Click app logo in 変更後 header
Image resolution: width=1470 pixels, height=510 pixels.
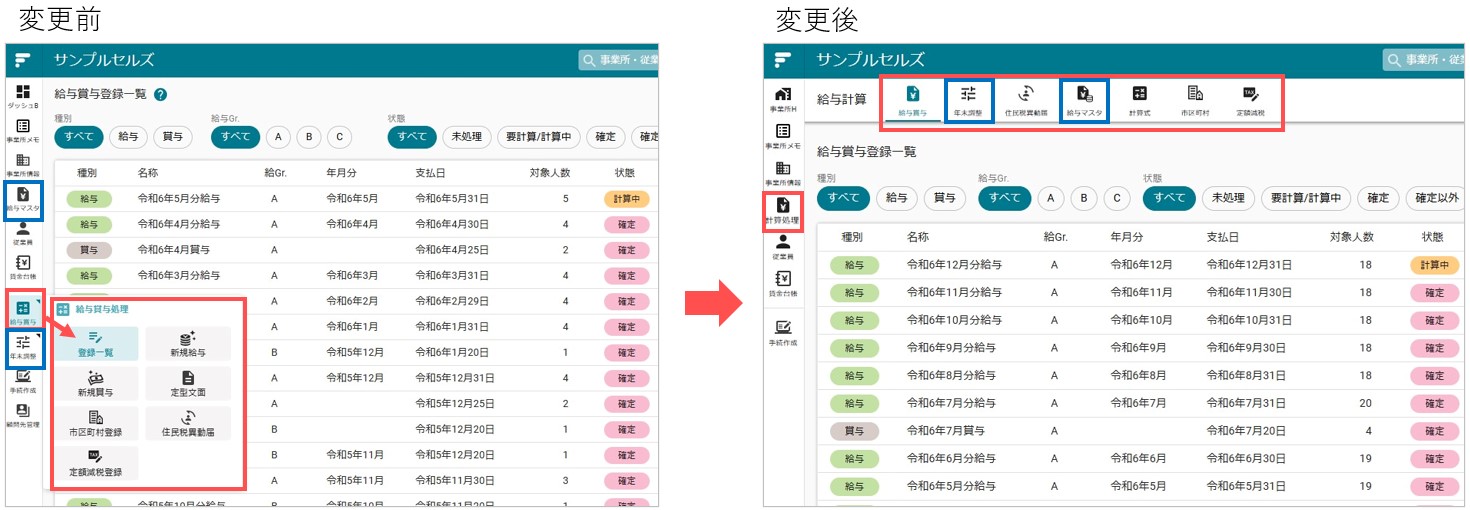783,60
